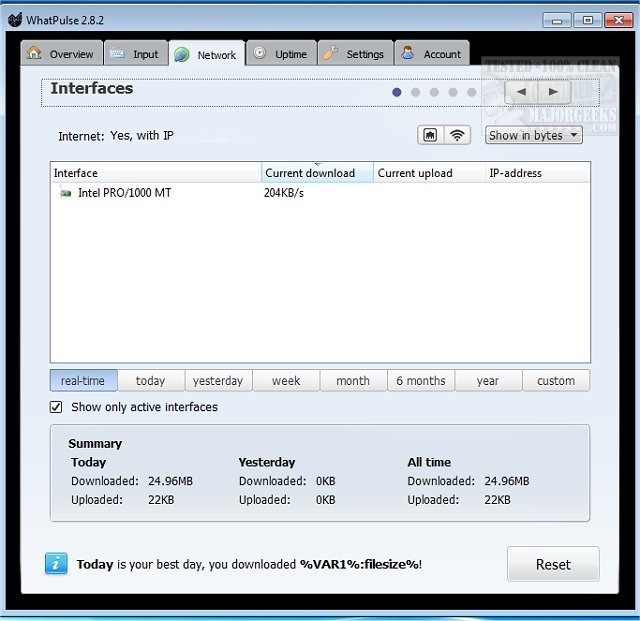The image size is (640, 621).
Task: Go to the Settings tab
Action: (356, 53)
